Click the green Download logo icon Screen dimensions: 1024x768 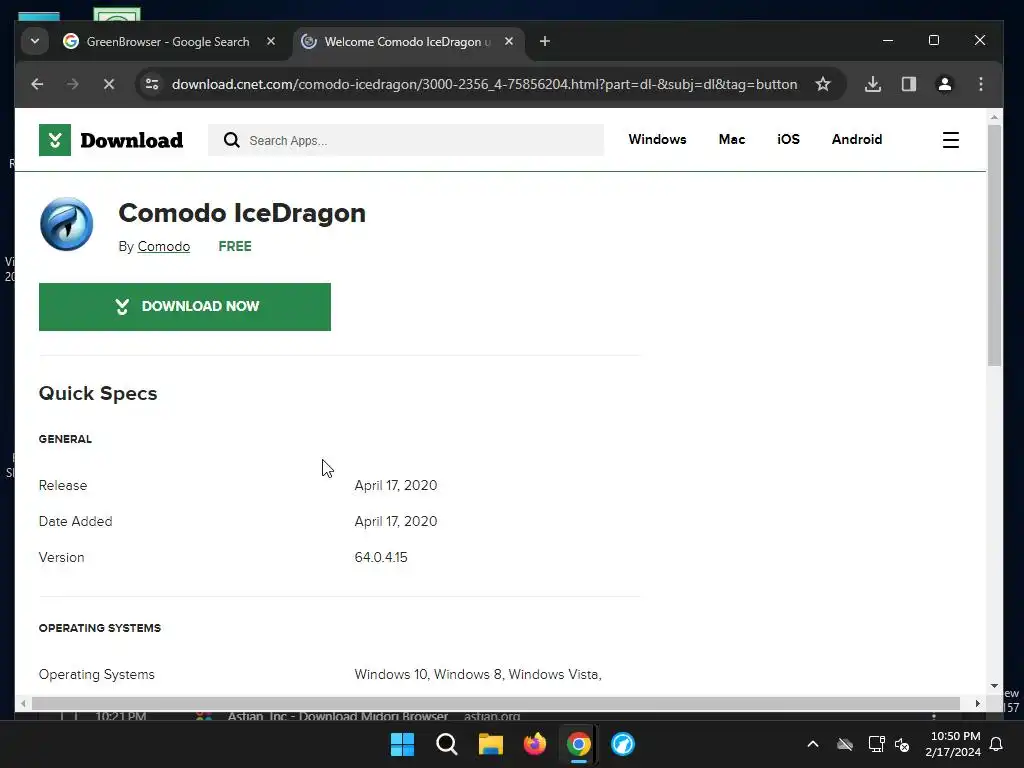[x=55, y=140]
